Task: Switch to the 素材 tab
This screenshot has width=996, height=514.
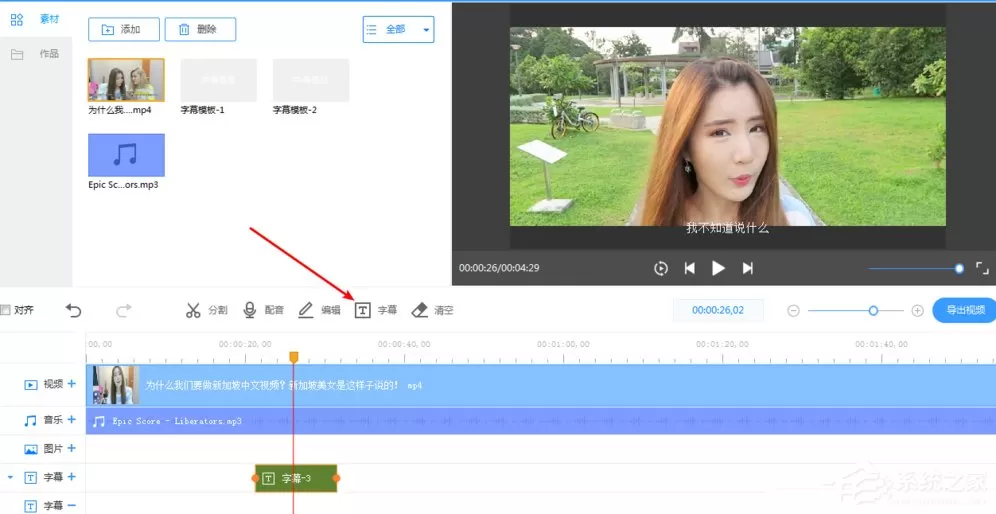Action: (x=36, y=19)
